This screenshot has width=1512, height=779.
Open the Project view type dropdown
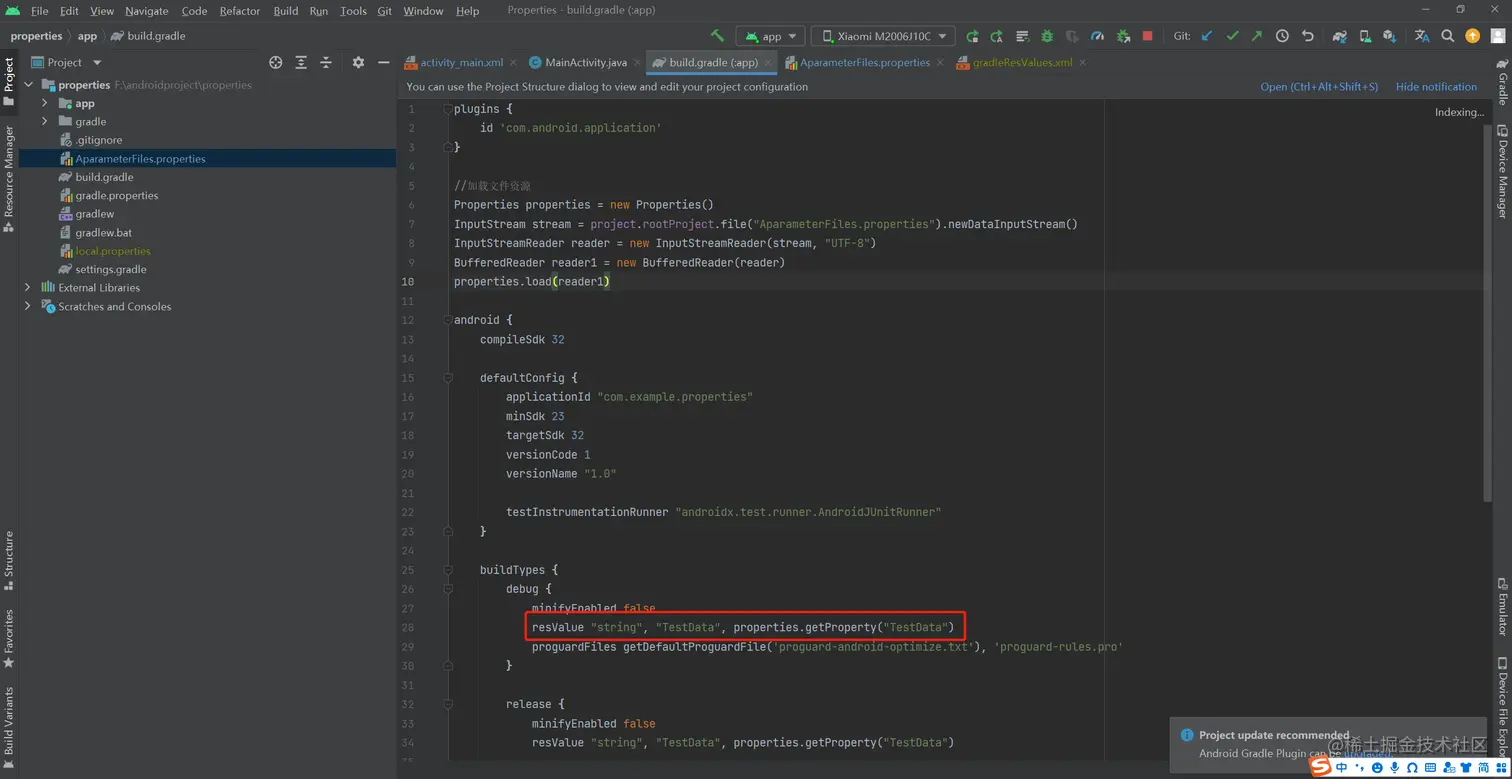click(x=66, y=62)
